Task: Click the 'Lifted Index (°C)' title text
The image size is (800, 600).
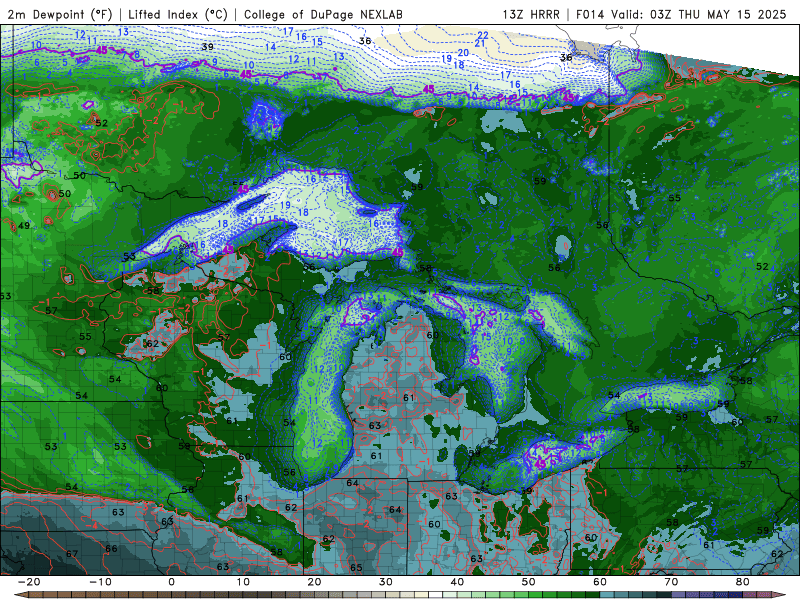Action: (x=178, y=14)
